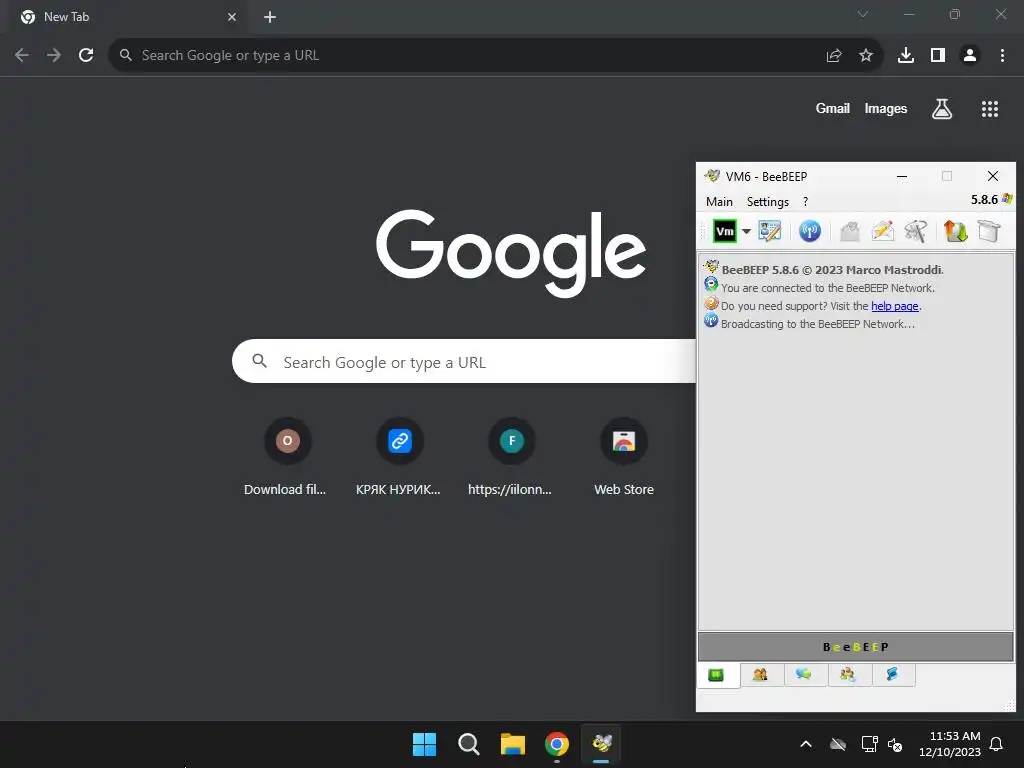The height and width of the screenshot is (768, 1024).
Task: Select the New Tab browser tab
Action: [128, 17]
